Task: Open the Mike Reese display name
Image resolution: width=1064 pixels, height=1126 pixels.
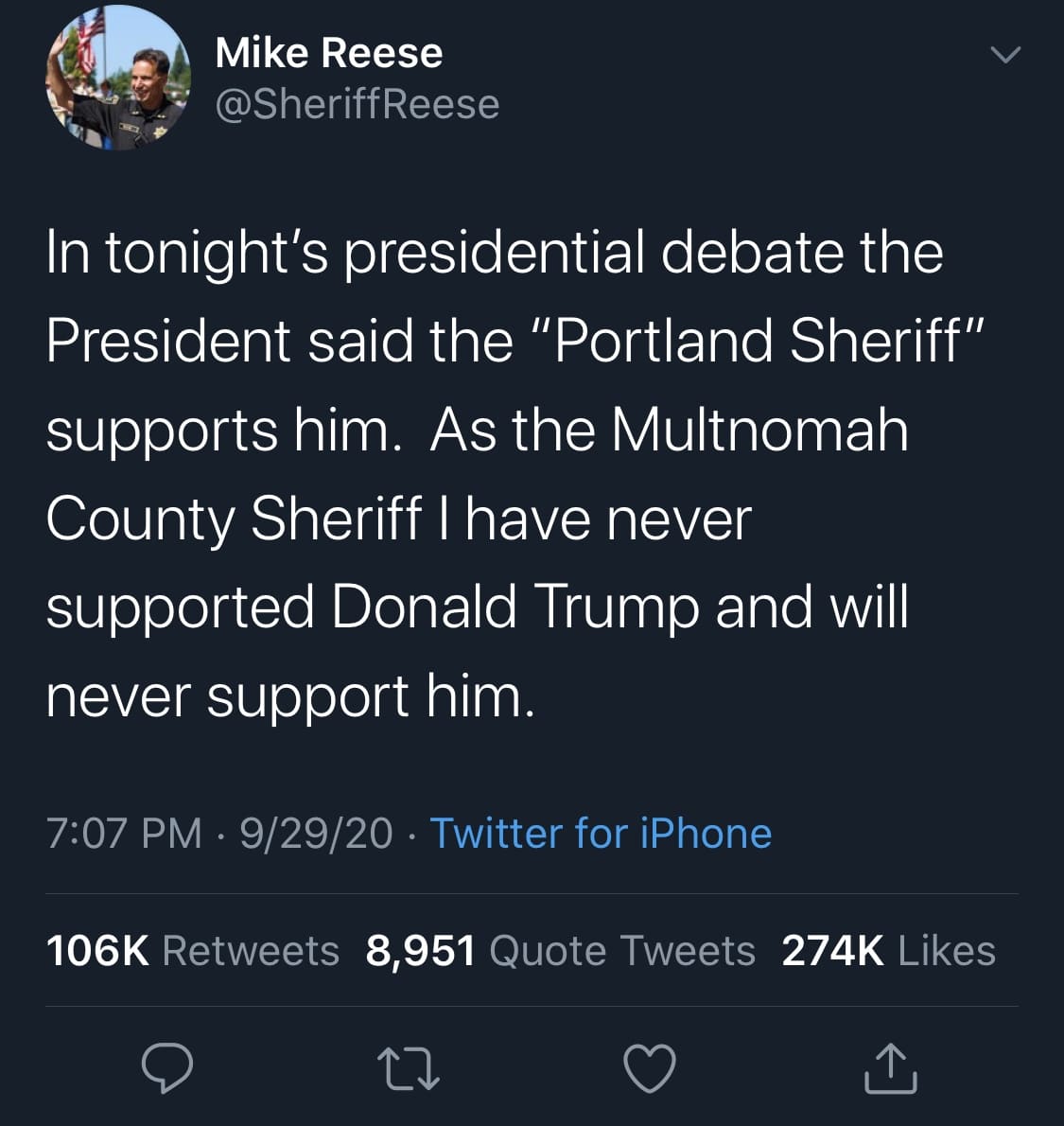Action: [x=329, y=53]
